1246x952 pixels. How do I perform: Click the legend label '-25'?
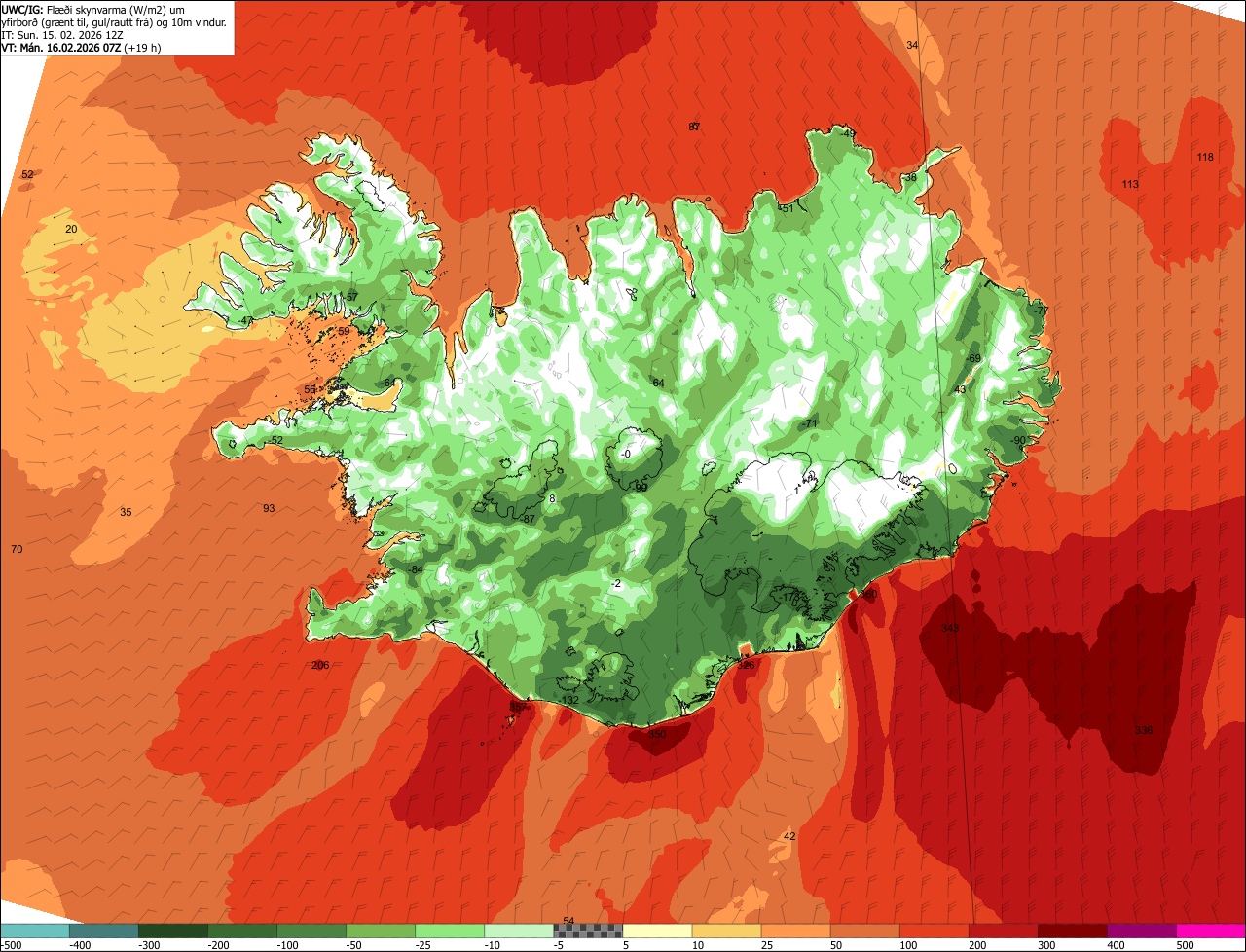(423, 945)
